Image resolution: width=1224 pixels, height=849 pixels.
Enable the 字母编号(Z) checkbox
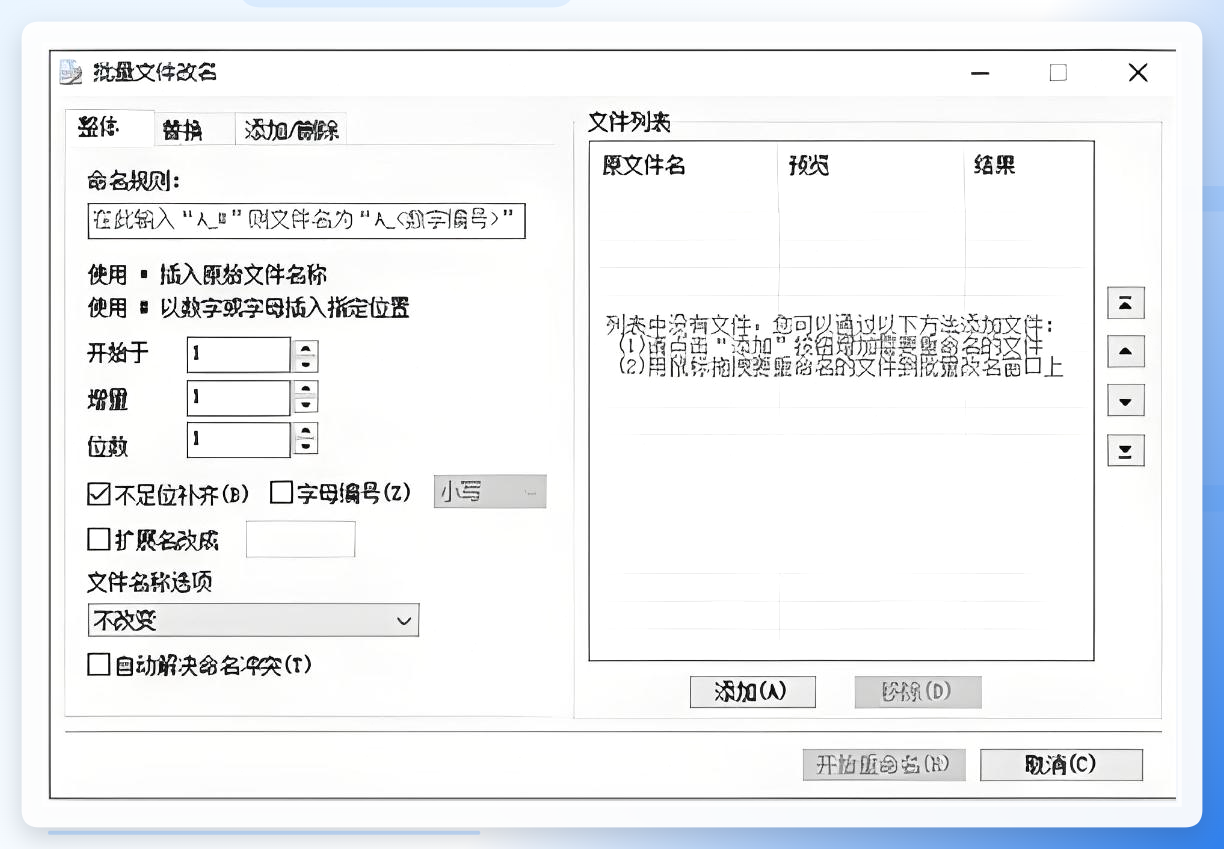tap(281, 493)
